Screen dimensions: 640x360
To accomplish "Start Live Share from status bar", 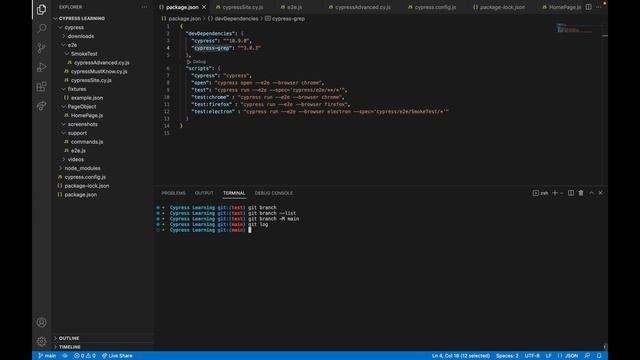I will [117, 356].
